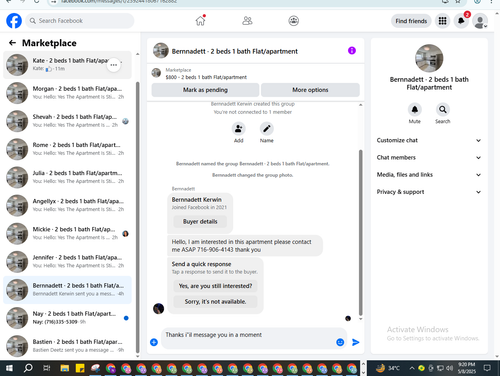Open the Nay conversation
This screenshot has width=500, height=376.
pos(67,318)
